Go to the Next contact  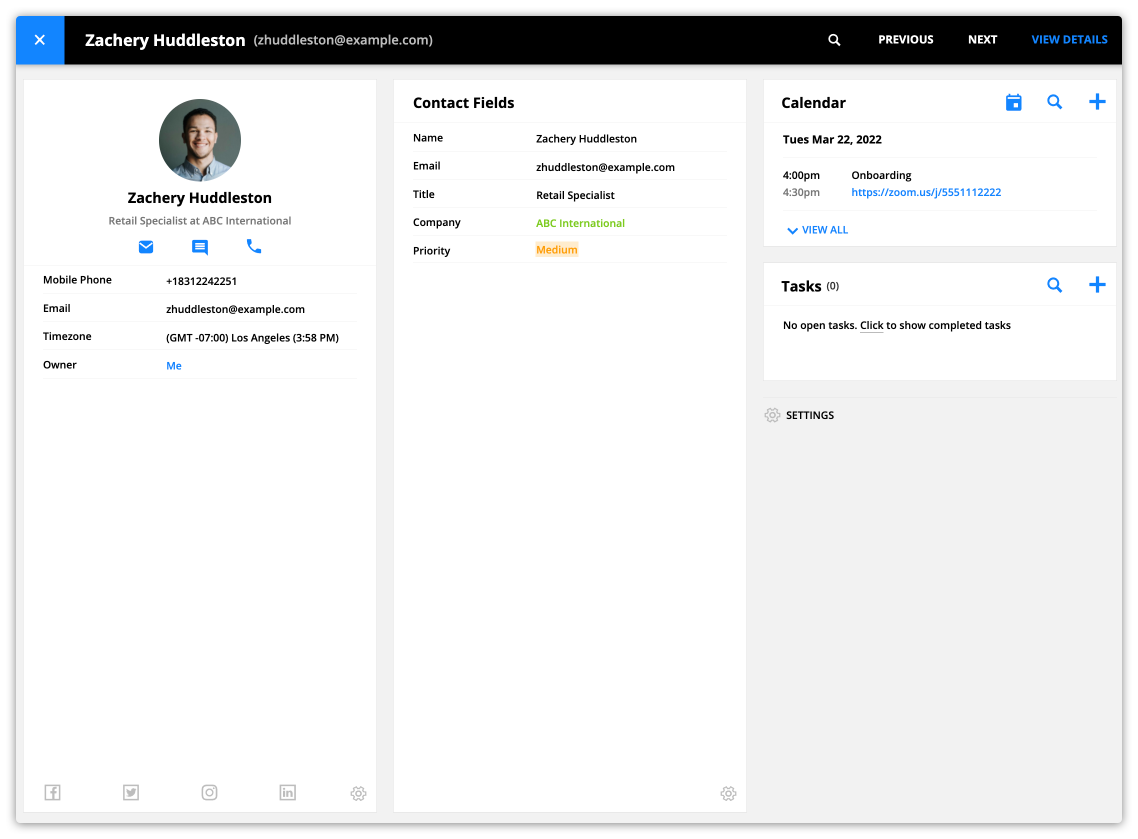(982, 40)
